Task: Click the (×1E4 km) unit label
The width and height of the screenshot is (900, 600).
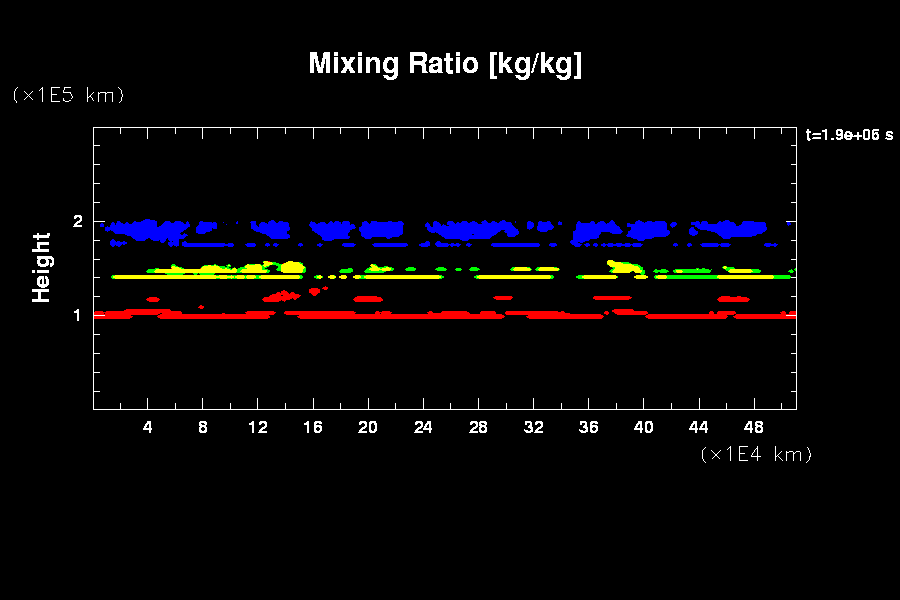Action: tap(756, 454)
